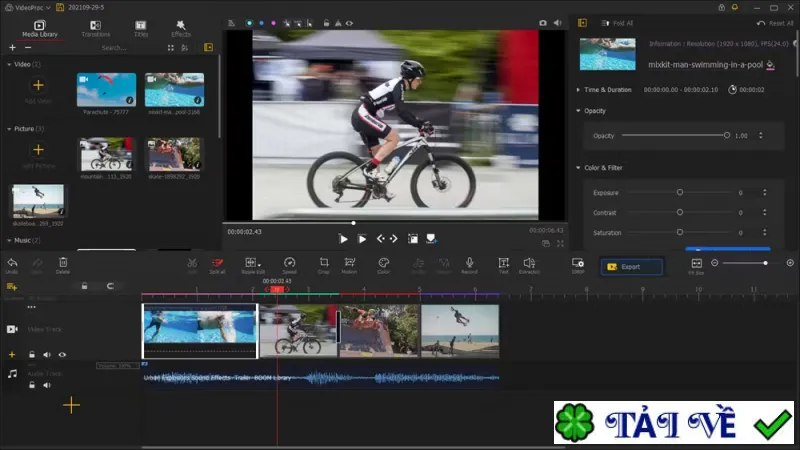Screen dimensions: 800x450
Task: Enter fullscreen preview mode
Action: point(560,244)
